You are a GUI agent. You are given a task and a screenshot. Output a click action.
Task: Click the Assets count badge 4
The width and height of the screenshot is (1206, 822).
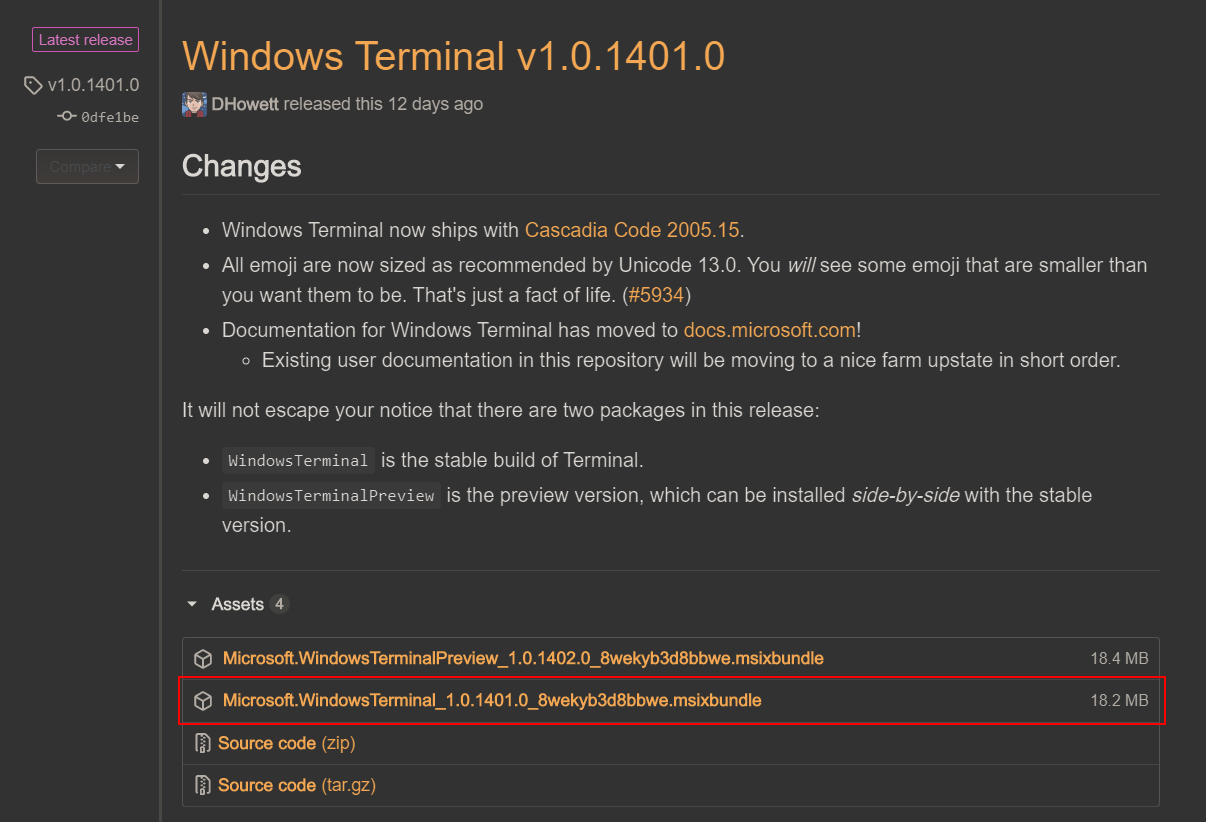point(280,604)
